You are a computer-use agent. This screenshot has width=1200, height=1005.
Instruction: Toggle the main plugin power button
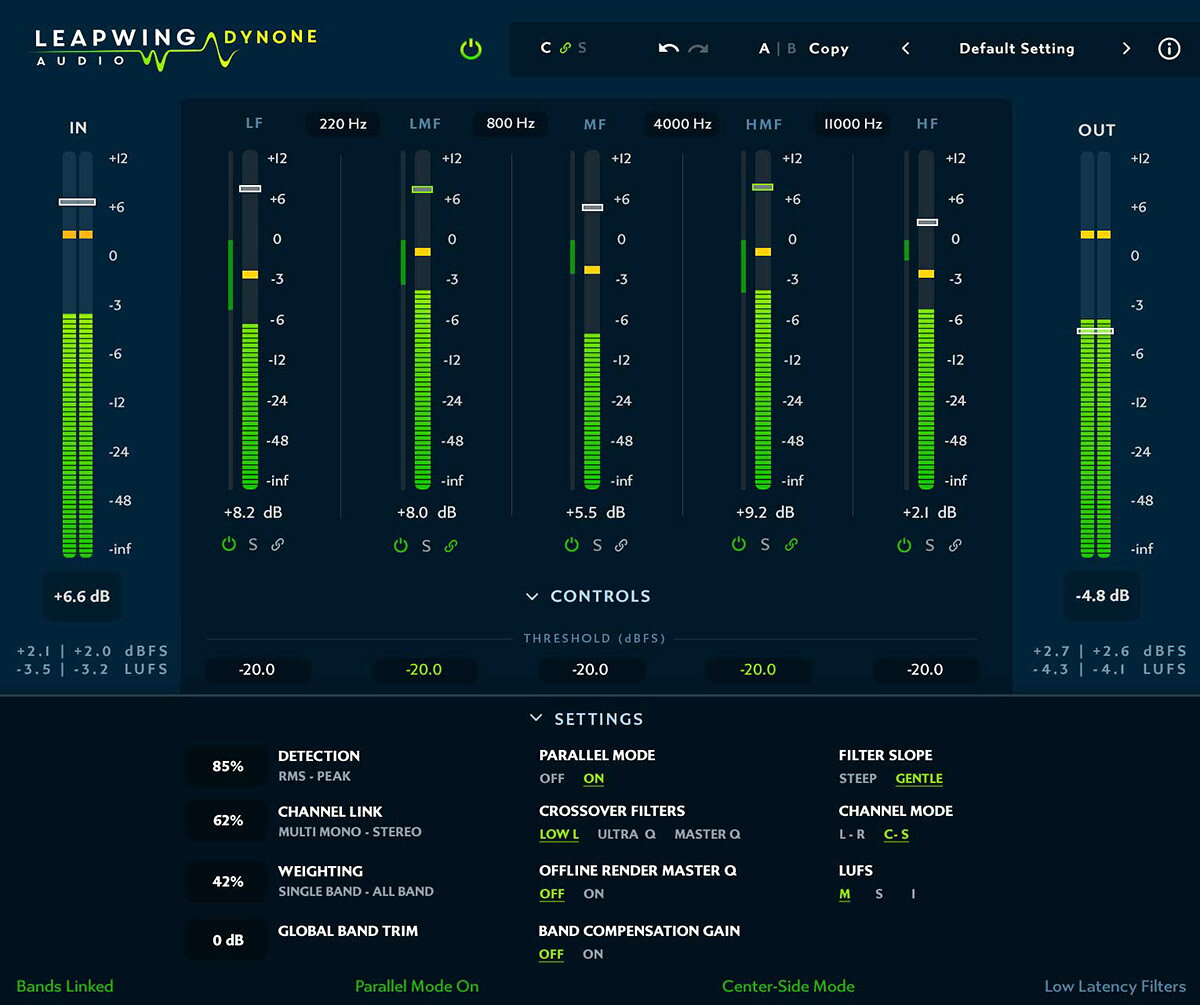470,49
